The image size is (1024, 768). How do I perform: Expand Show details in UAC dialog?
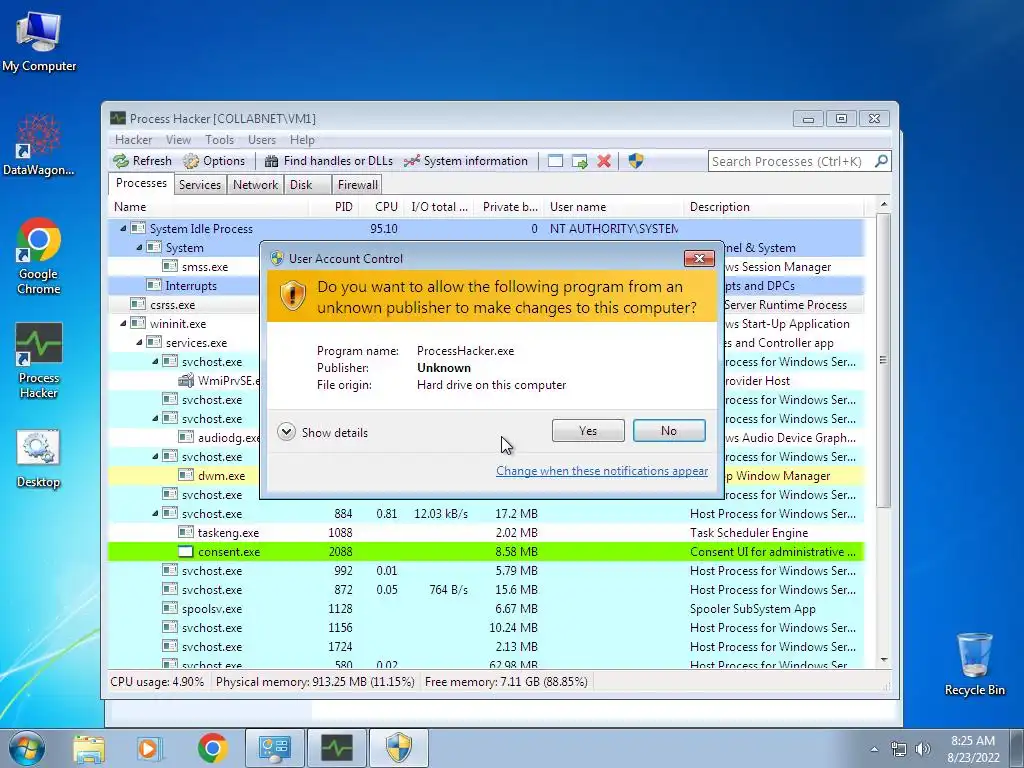pos(323,432)
